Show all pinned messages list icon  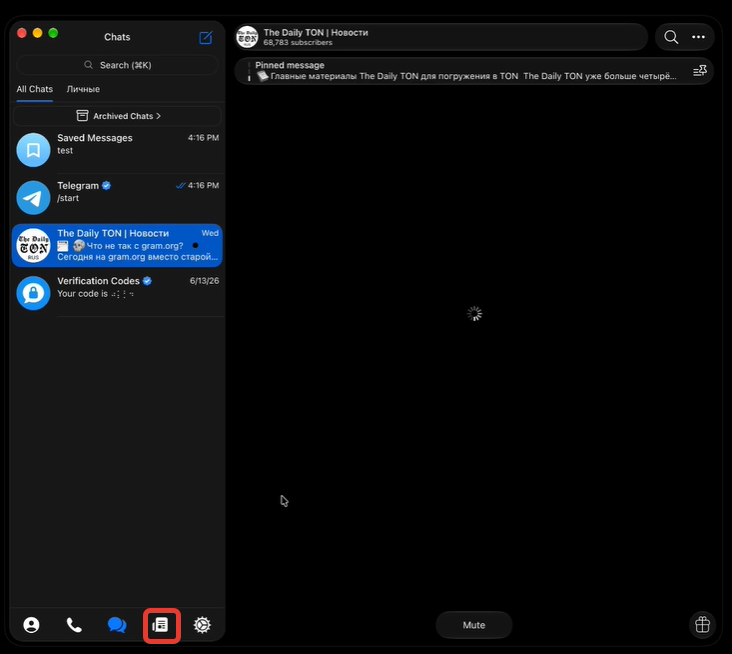[x=700, y=71]
